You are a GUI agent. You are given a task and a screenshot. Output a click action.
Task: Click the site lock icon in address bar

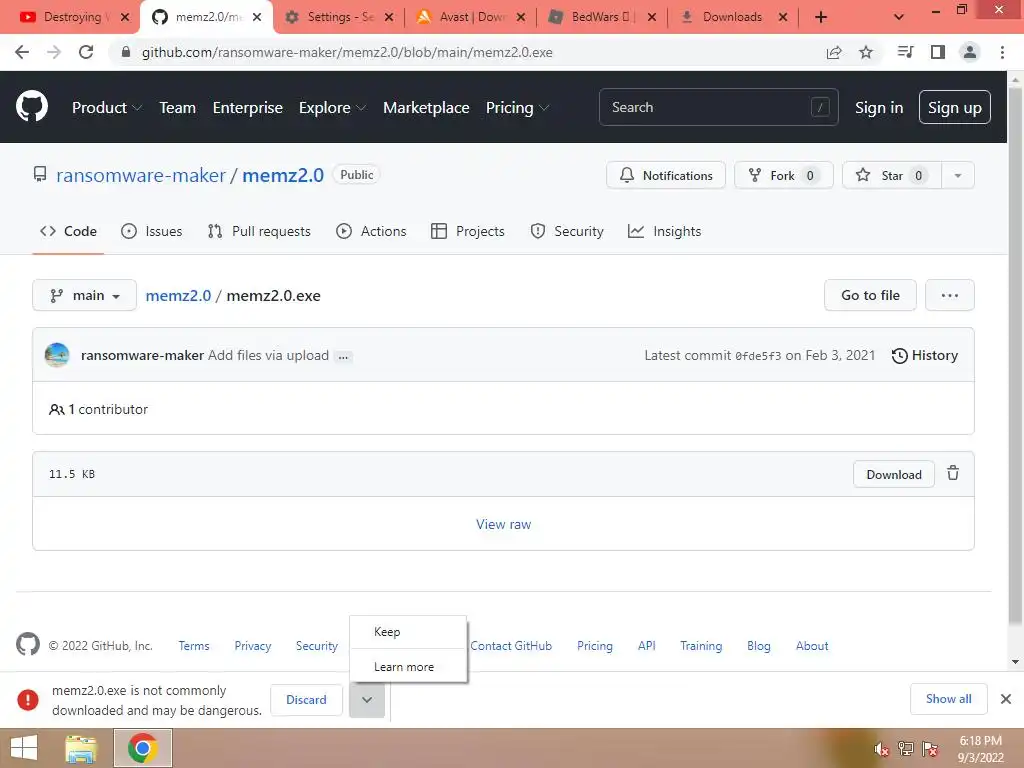(126, 52)
